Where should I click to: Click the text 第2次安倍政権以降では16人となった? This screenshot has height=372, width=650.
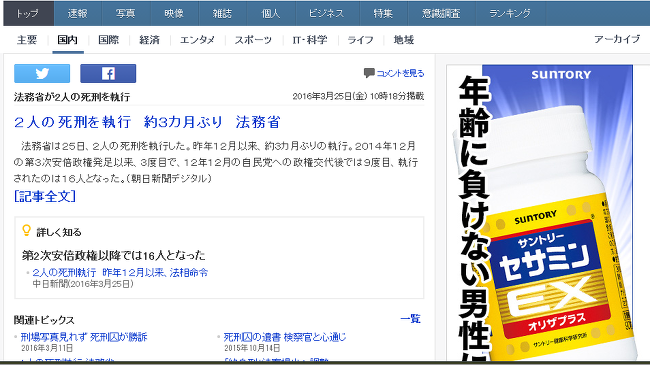(114, 255)
